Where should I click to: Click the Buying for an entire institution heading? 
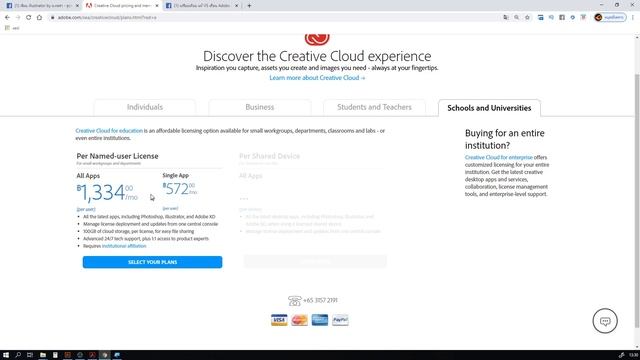coord(505,139)
